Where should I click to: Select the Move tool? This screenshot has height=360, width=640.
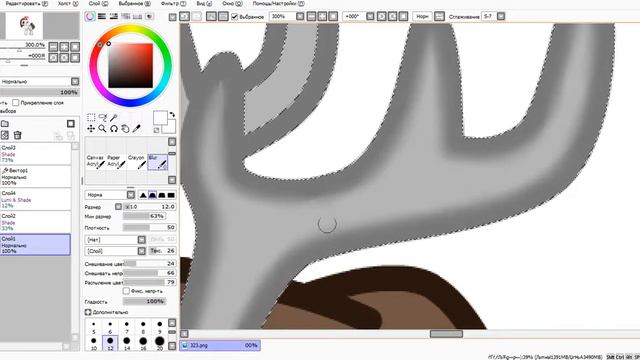point(91,129)
